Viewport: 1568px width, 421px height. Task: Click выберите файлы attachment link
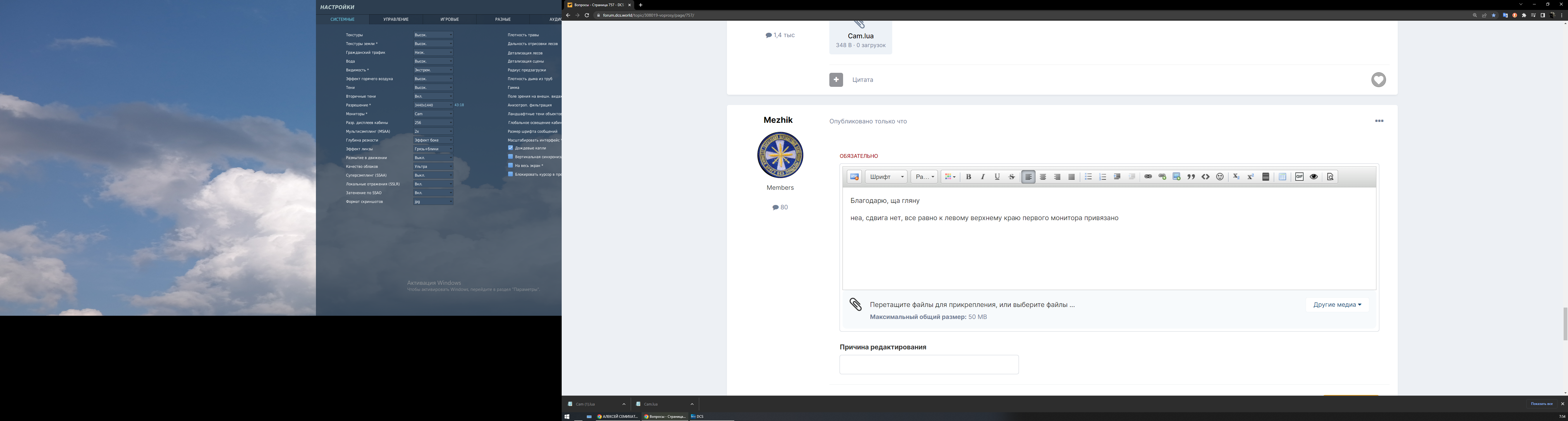point(1041,305)
